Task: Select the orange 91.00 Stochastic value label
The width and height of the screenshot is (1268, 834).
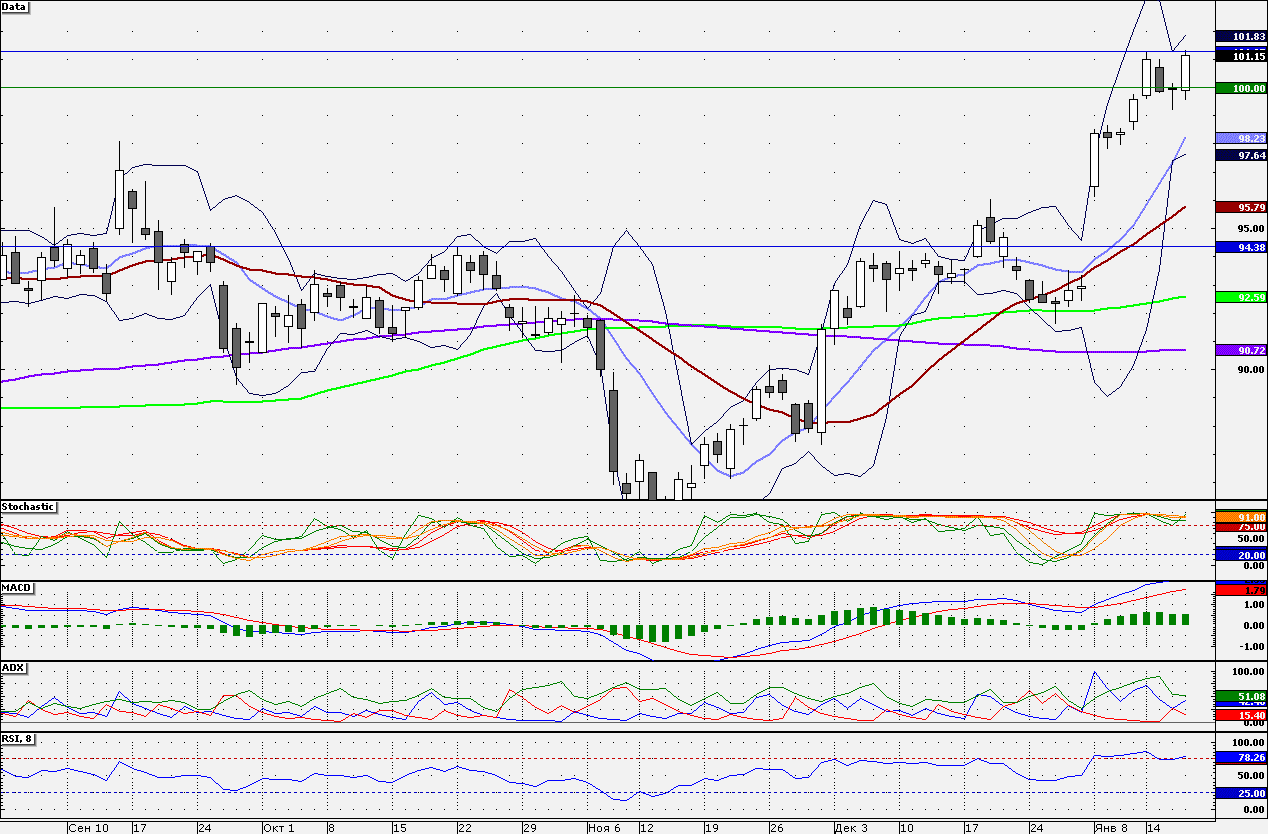Action: (x=1240, y=517)
